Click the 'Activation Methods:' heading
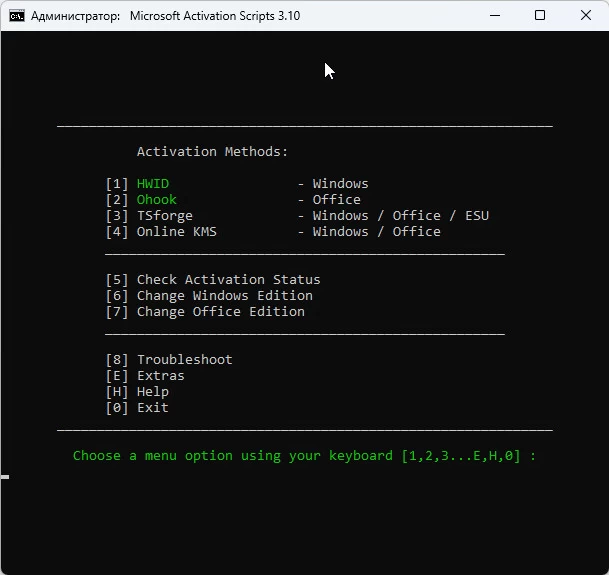 coord(212,152)
